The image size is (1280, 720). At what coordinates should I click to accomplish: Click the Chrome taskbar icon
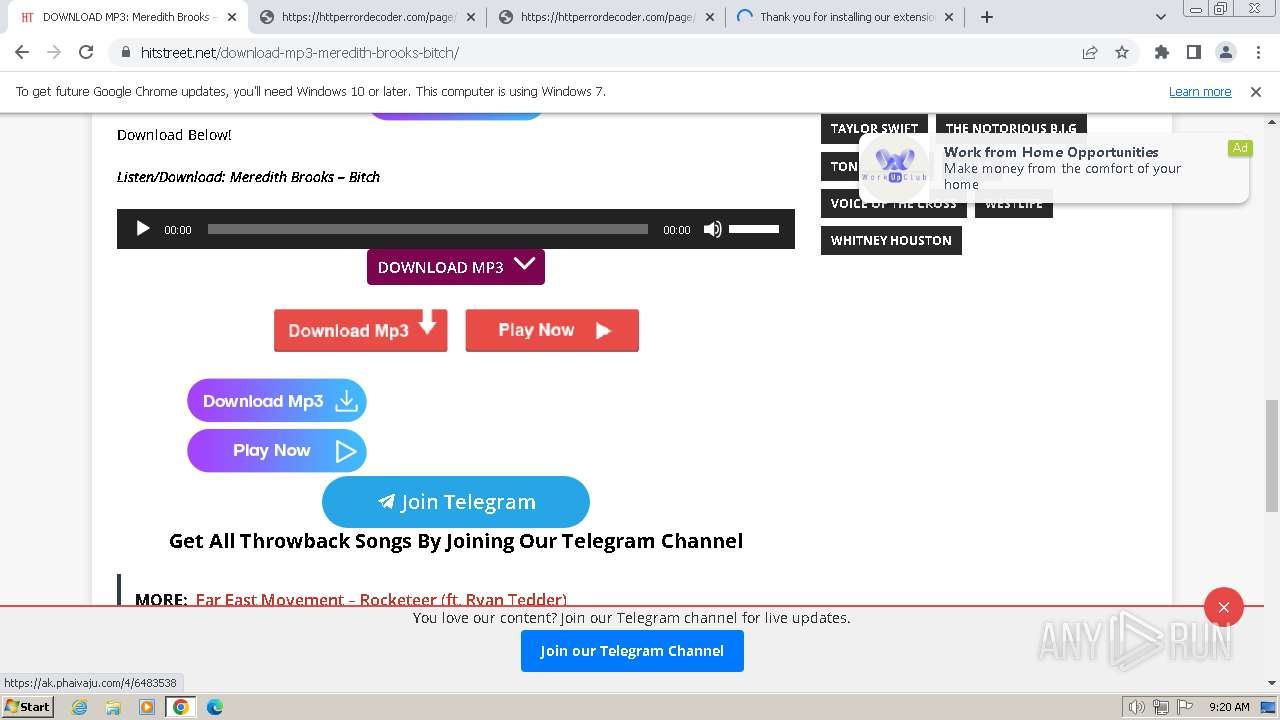pyautogui.click(x=181, y=707)
